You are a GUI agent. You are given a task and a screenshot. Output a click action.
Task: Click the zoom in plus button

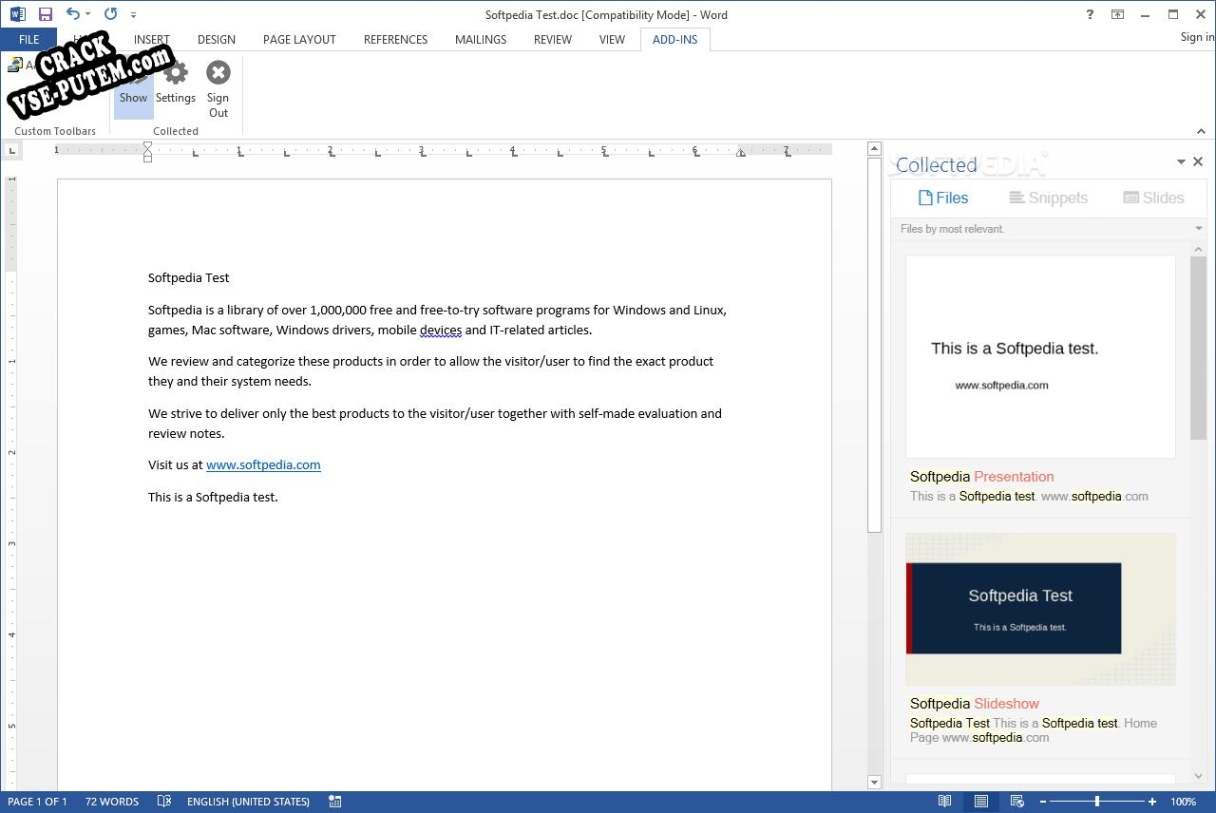point(1152,802)
